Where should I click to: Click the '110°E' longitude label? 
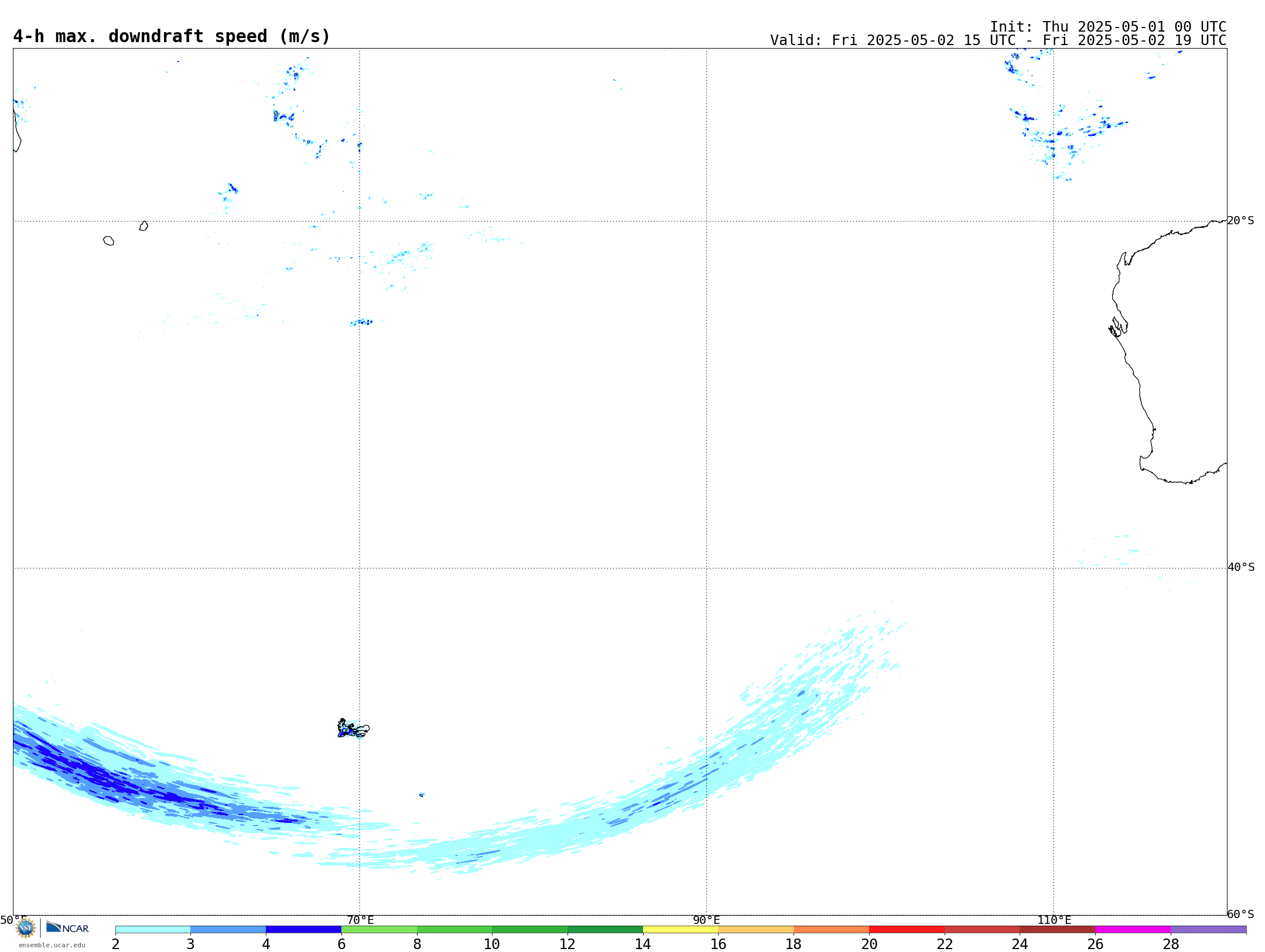(x=1054, y=920)
